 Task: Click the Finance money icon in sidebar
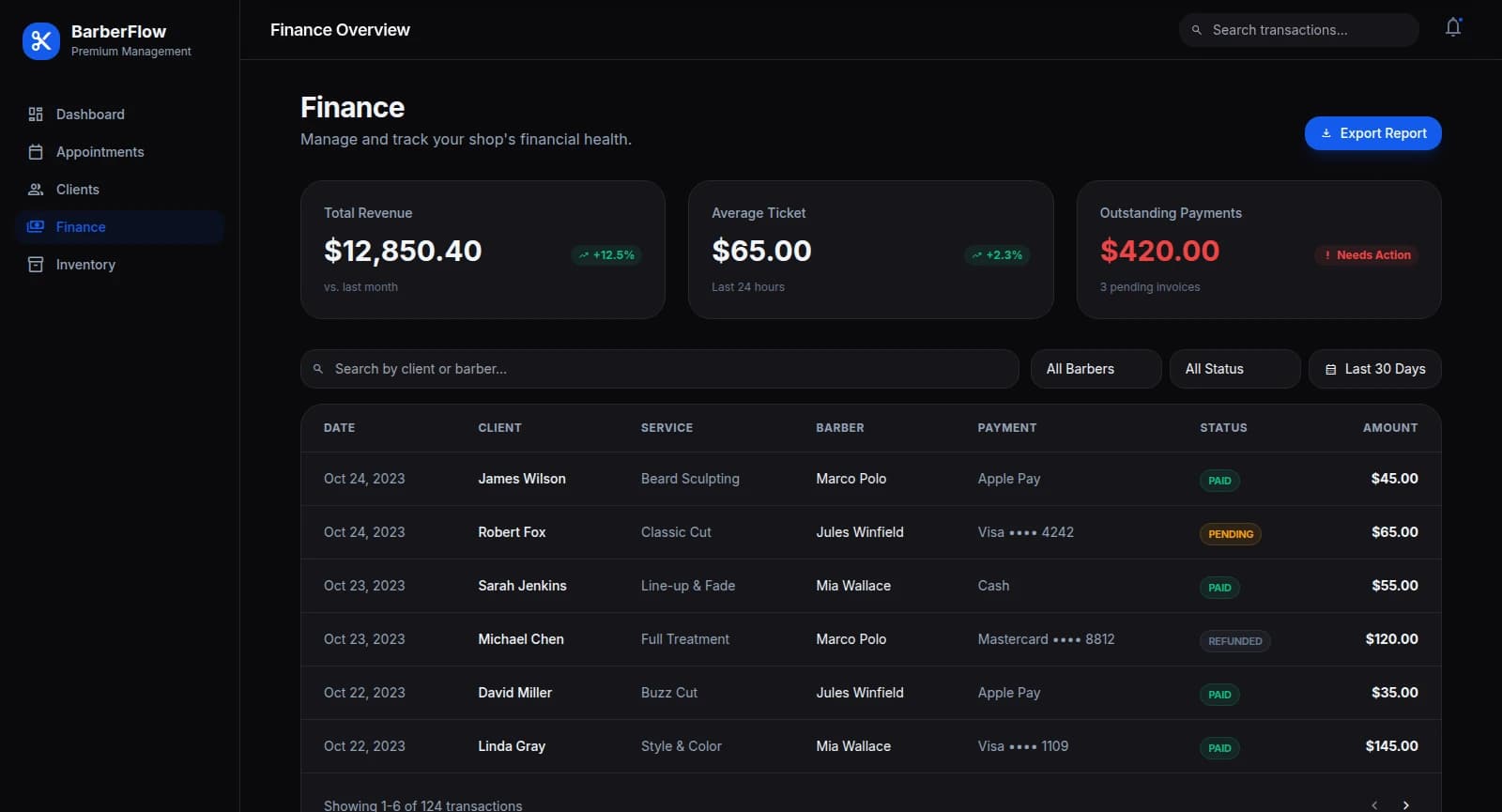click(x=36, y=227)
